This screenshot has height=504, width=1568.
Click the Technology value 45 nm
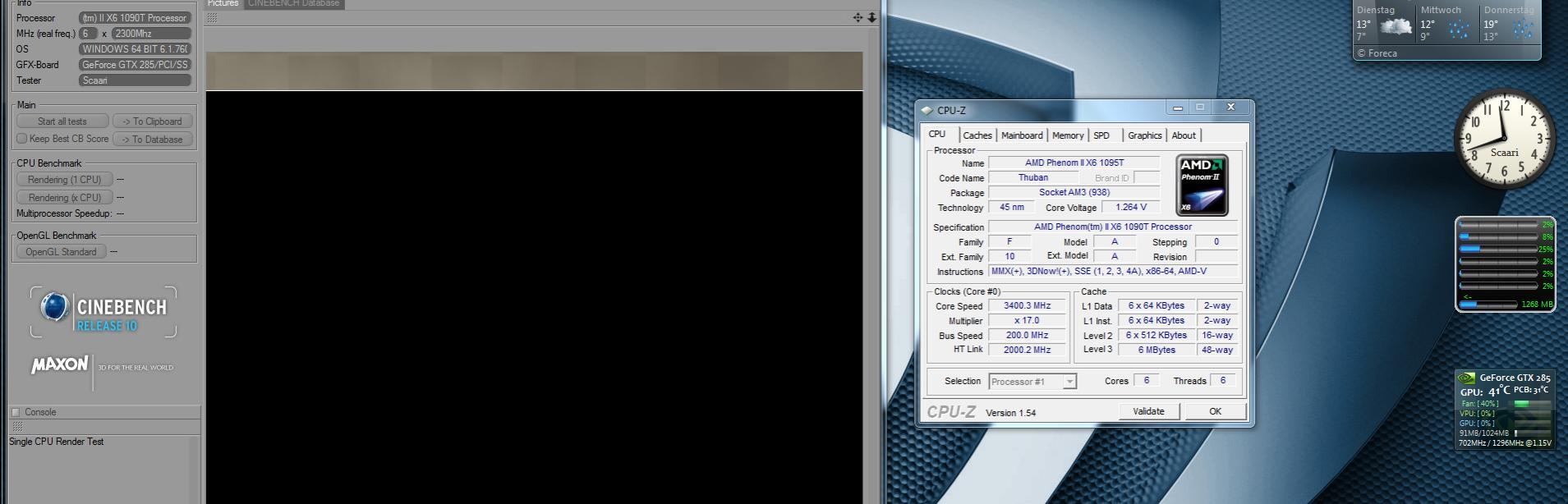1011,207
